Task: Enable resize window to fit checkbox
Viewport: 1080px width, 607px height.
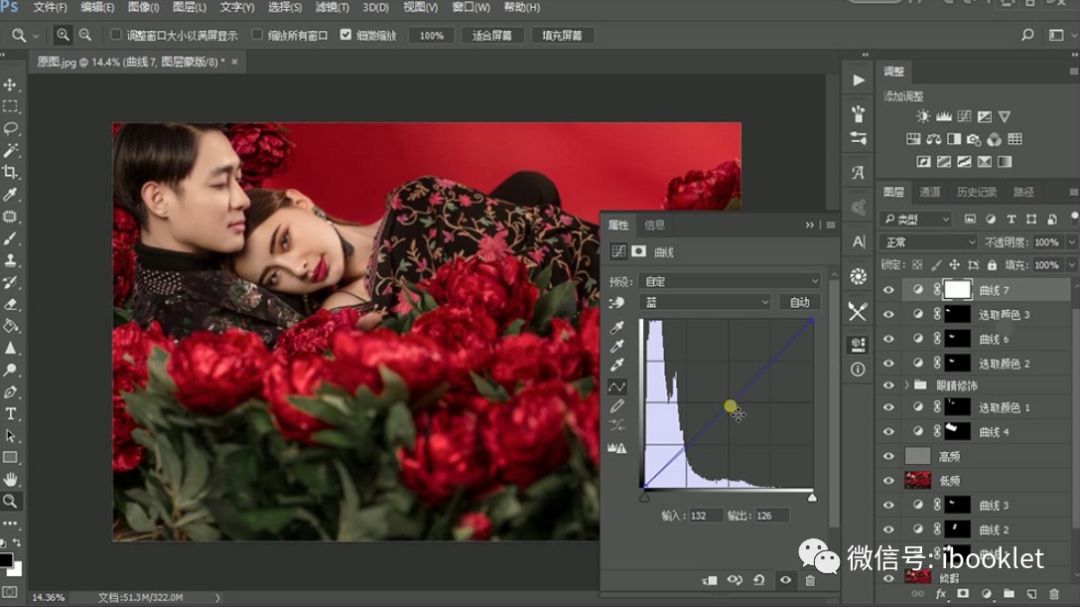Action: click(115, 35)
